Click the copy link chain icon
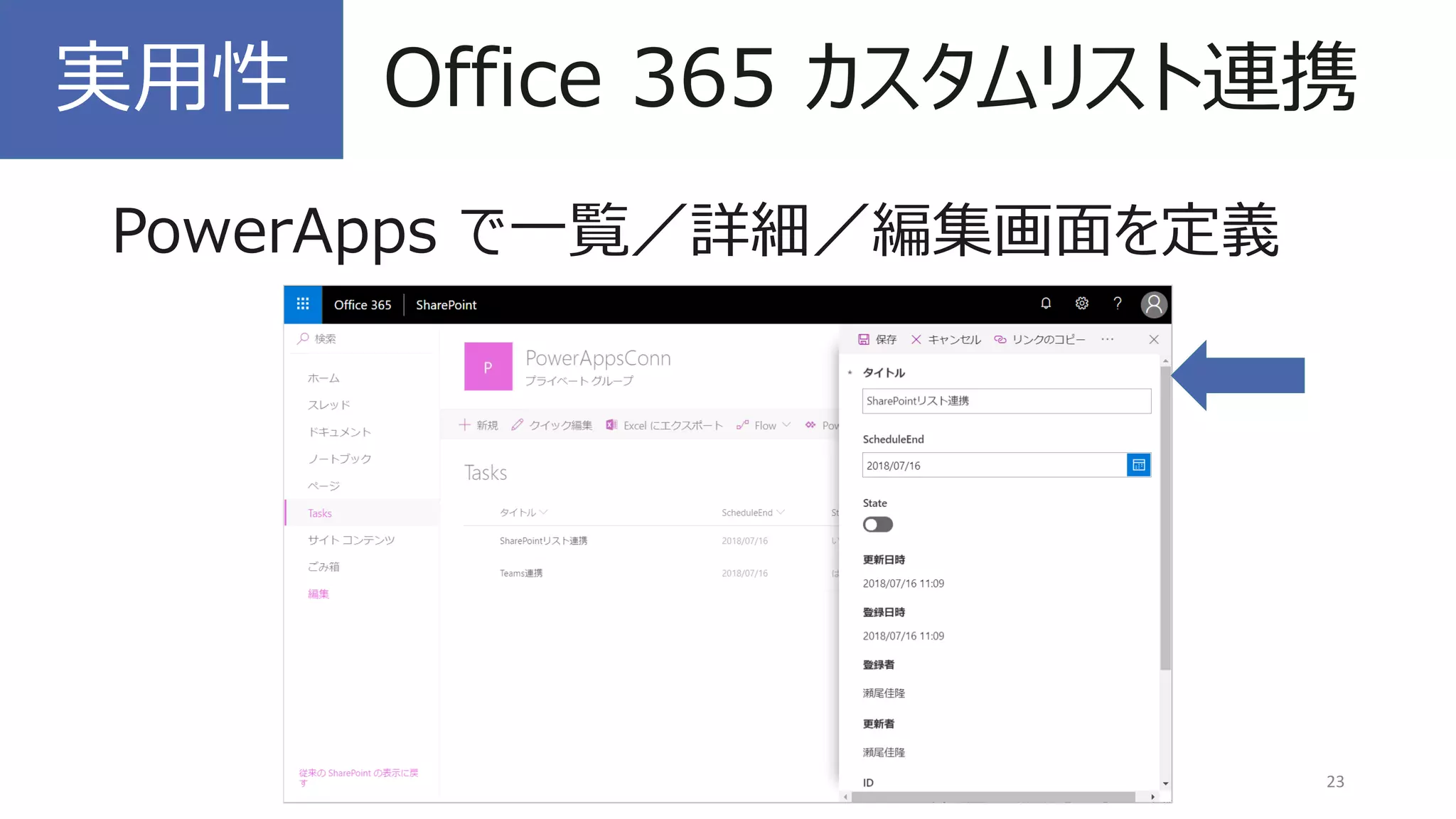1456x819 pixels. pos(1000,340)
